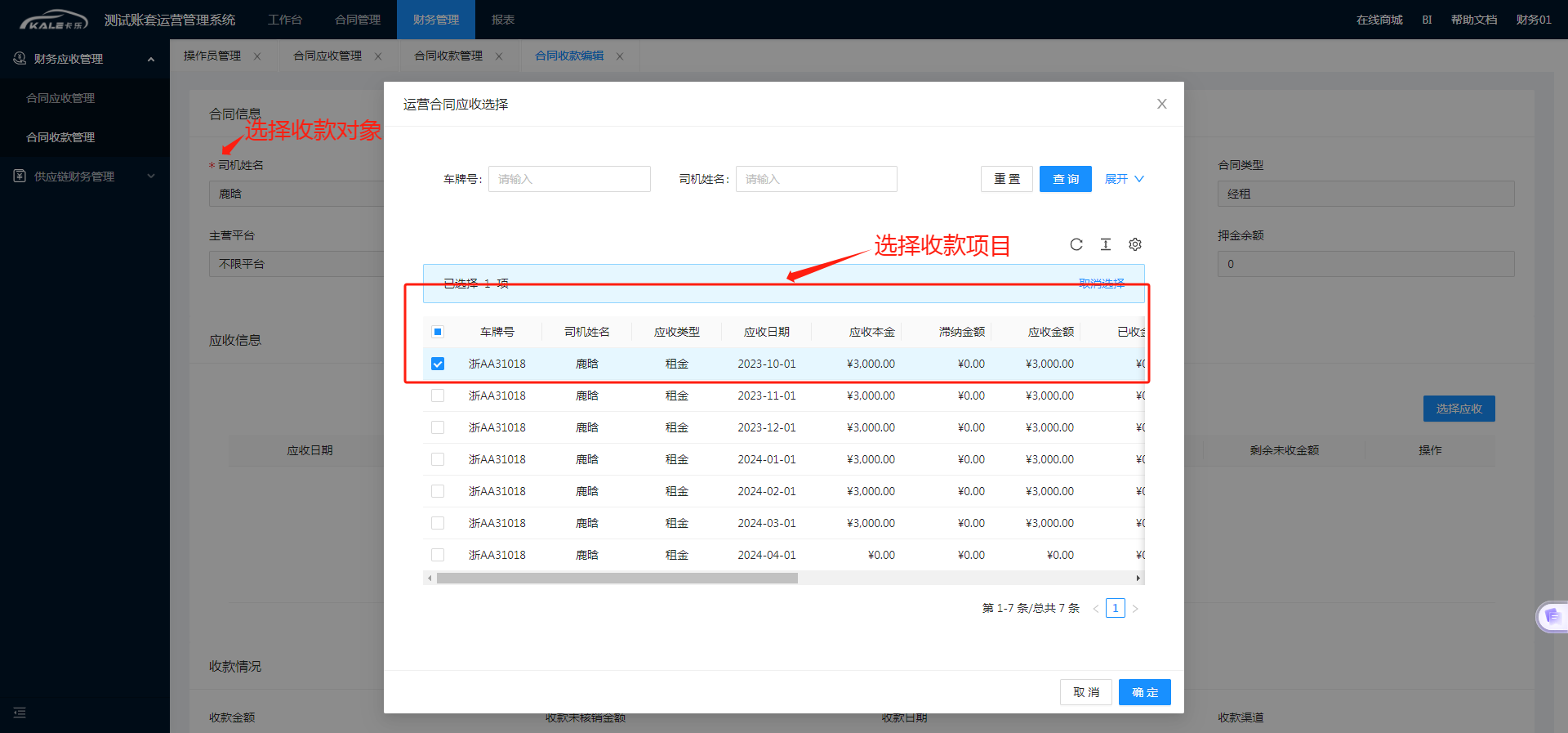Click the 押金余额 field showing 0
This screenshot has width=1568, height=733.
pos(1366,264)
